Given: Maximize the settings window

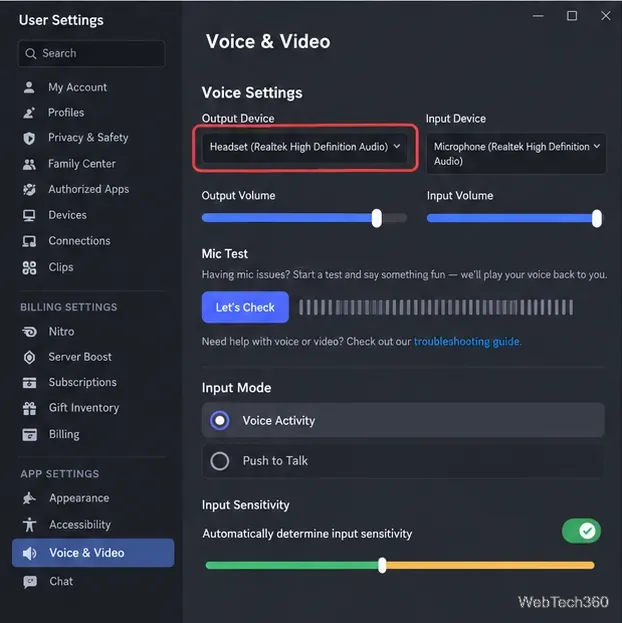Looking at the screenshot, I should [x=572, y=16].
